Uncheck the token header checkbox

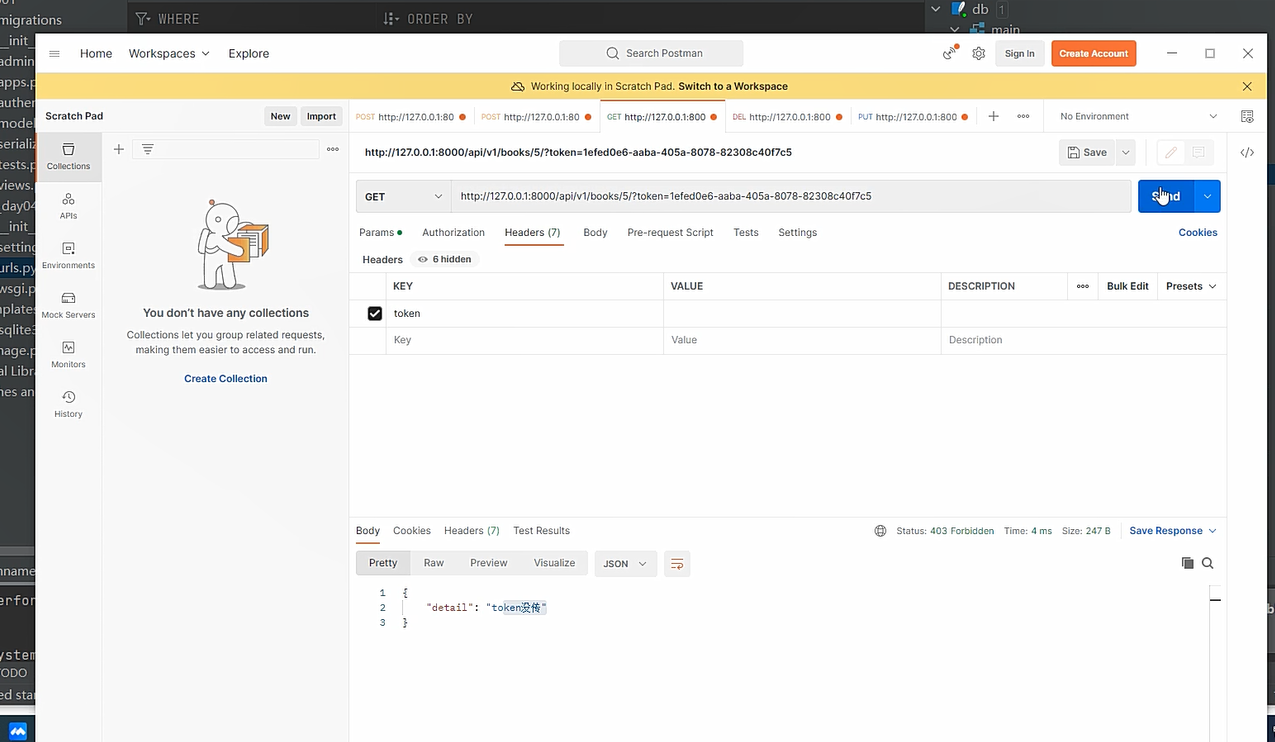pos(375,314)
